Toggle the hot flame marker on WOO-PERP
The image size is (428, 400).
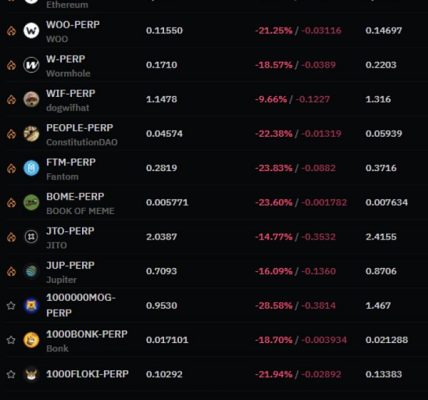(x=11, y=31)
